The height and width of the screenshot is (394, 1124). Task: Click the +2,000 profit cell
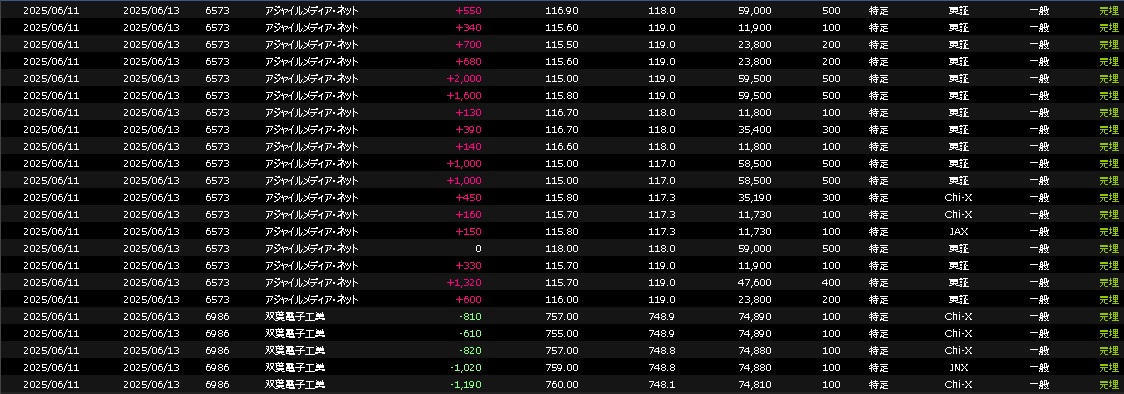[464, 79]
